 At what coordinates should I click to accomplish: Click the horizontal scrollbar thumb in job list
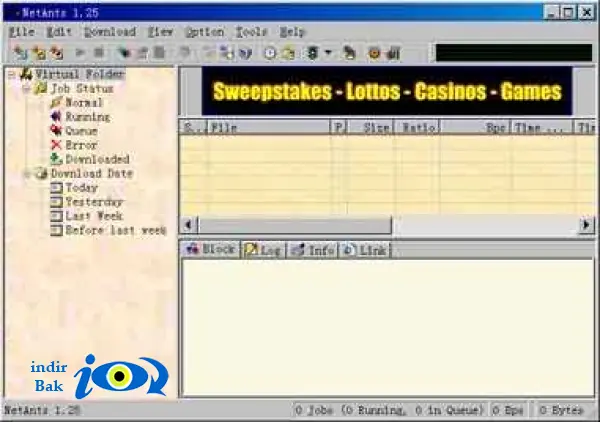(x=295, y=225)
